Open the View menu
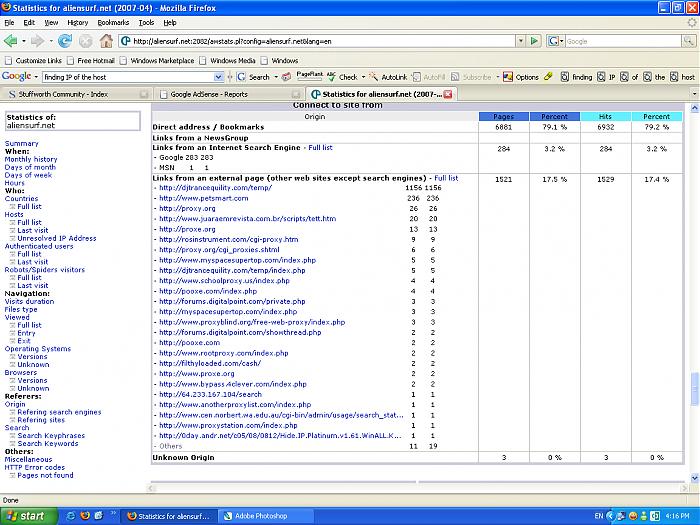 (51, 22)
